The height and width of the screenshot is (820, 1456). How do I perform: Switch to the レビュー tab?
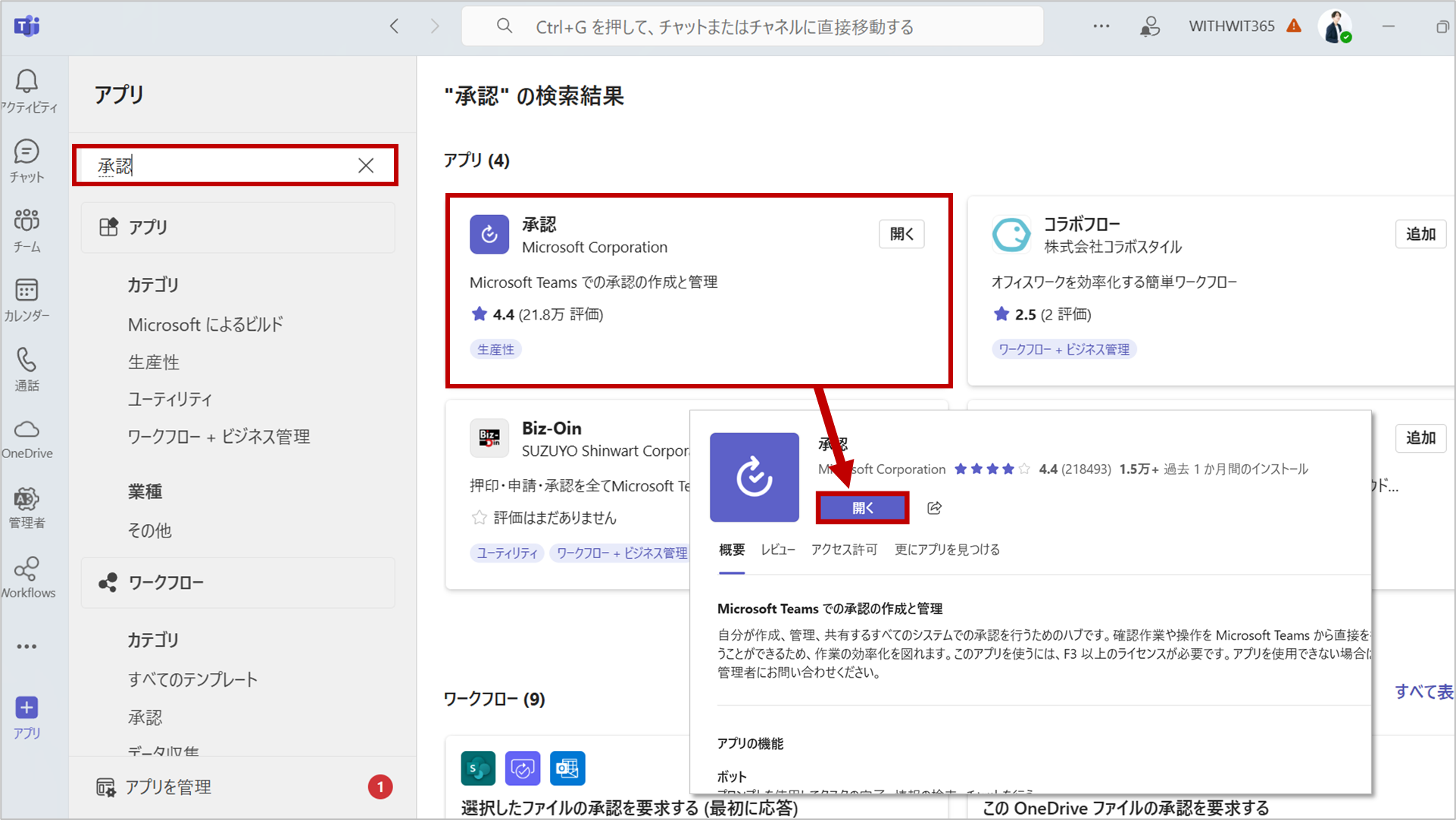point(777,550)
